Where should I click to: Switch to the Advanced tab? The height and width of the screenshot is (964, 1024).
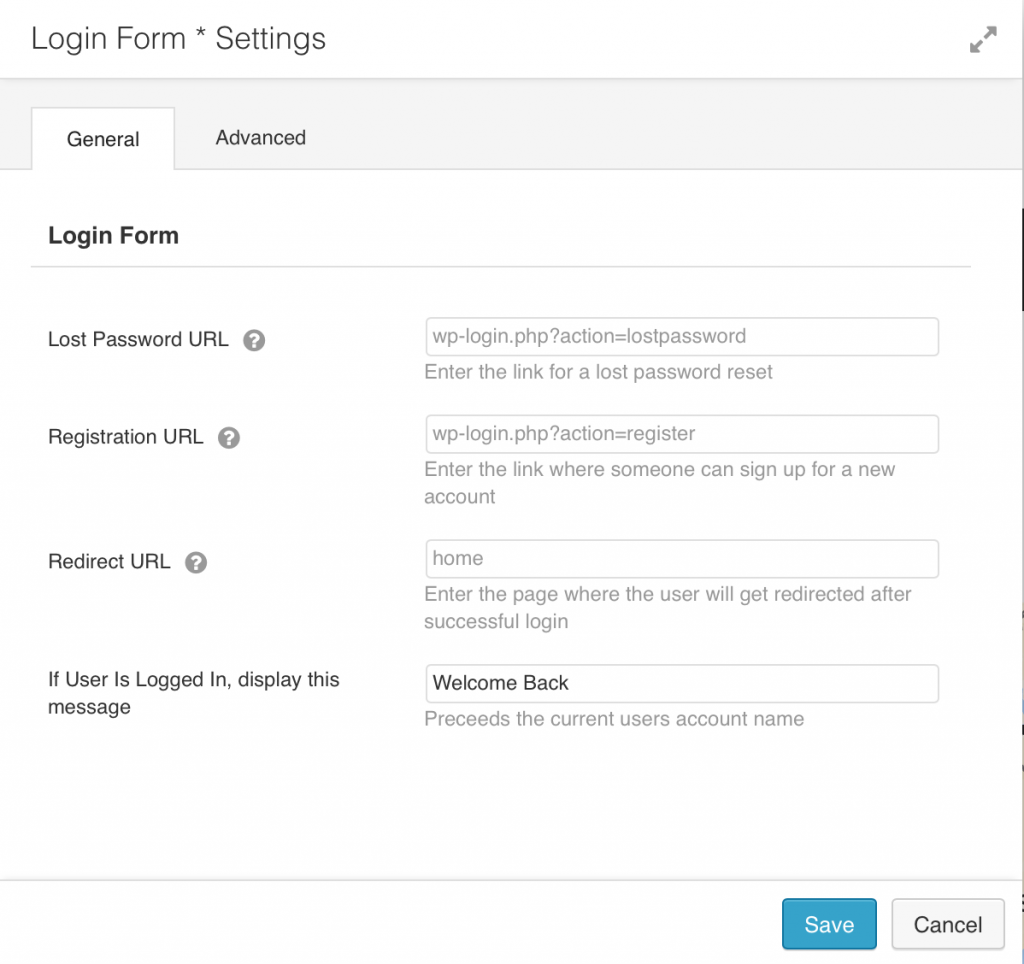pyautogui.click(x=260, y=138)
